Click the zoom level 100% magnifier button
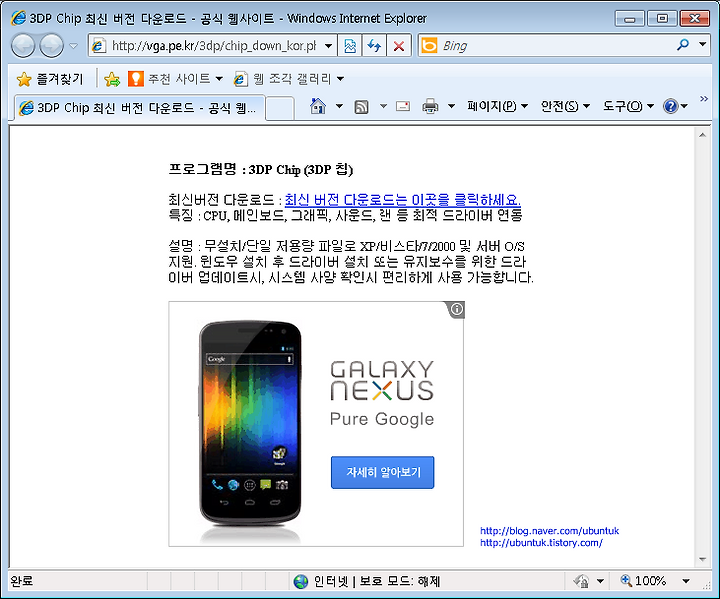This screenshot has width=720, height=599. (x=643, y=581)
